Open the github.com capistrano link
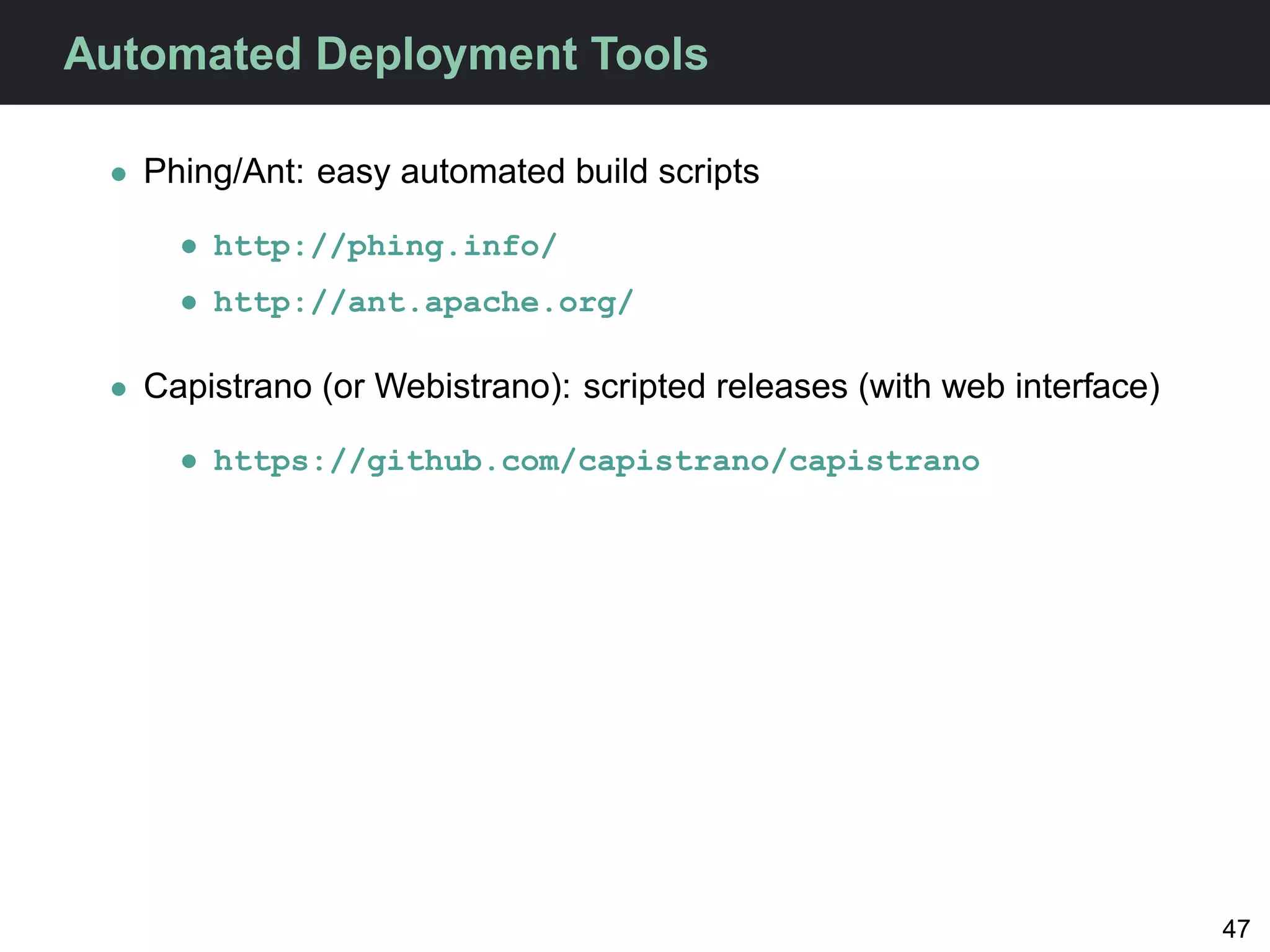 click(596, 461)
